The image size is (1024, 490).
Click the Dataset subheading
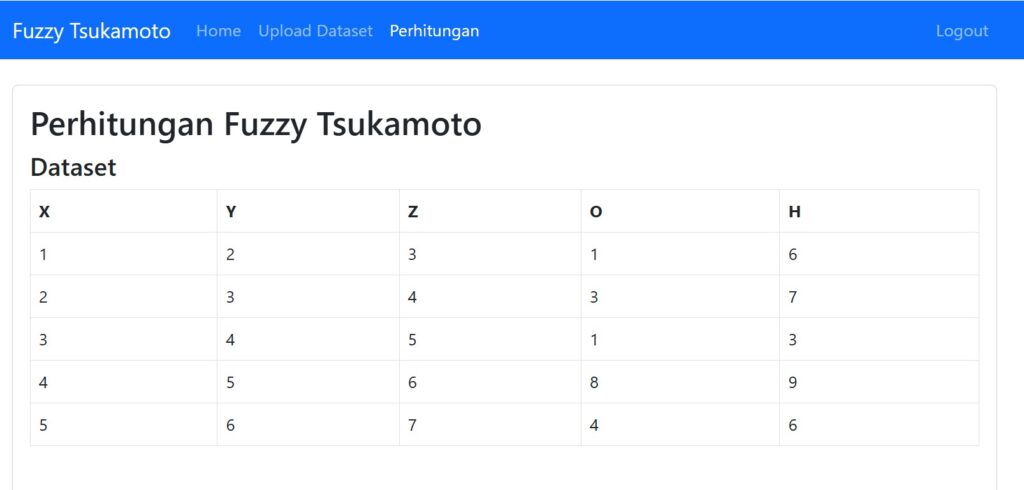[73, 167]
